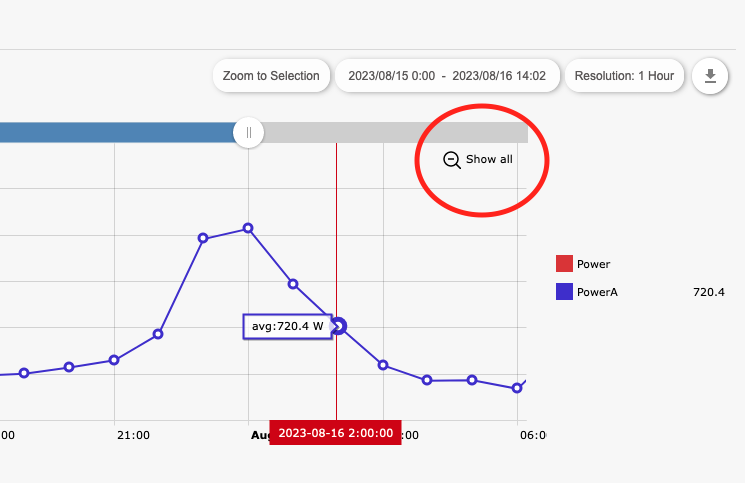Click the Power legend label

[593, 264]
